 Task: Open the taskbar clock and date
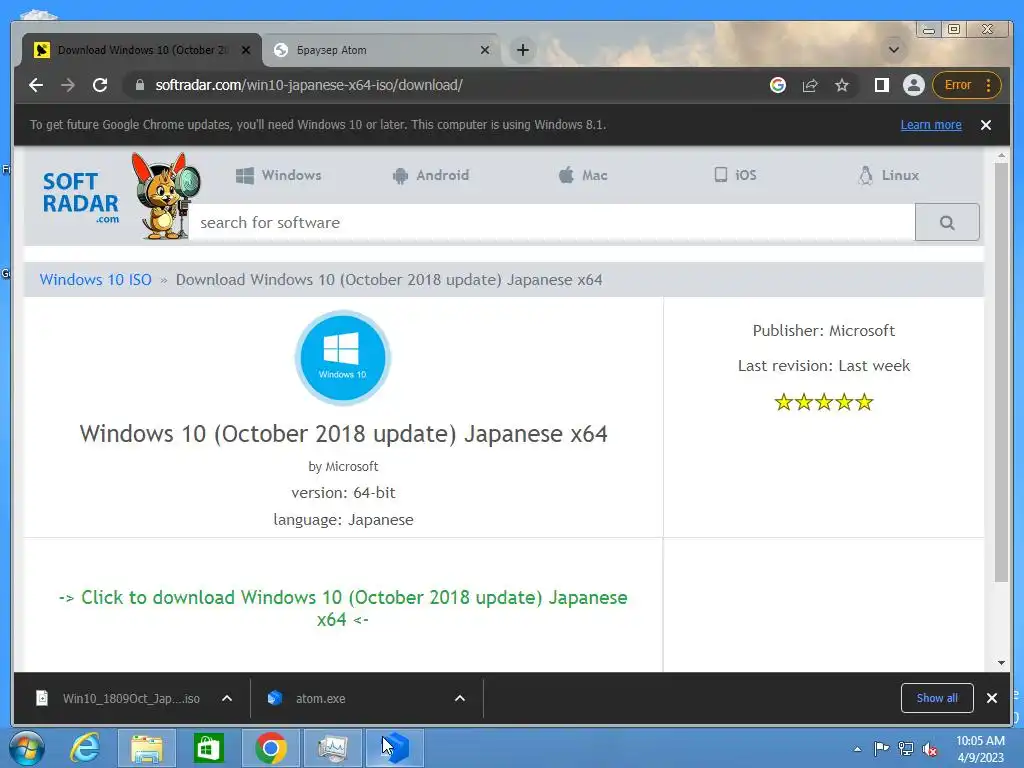(980, 749)
